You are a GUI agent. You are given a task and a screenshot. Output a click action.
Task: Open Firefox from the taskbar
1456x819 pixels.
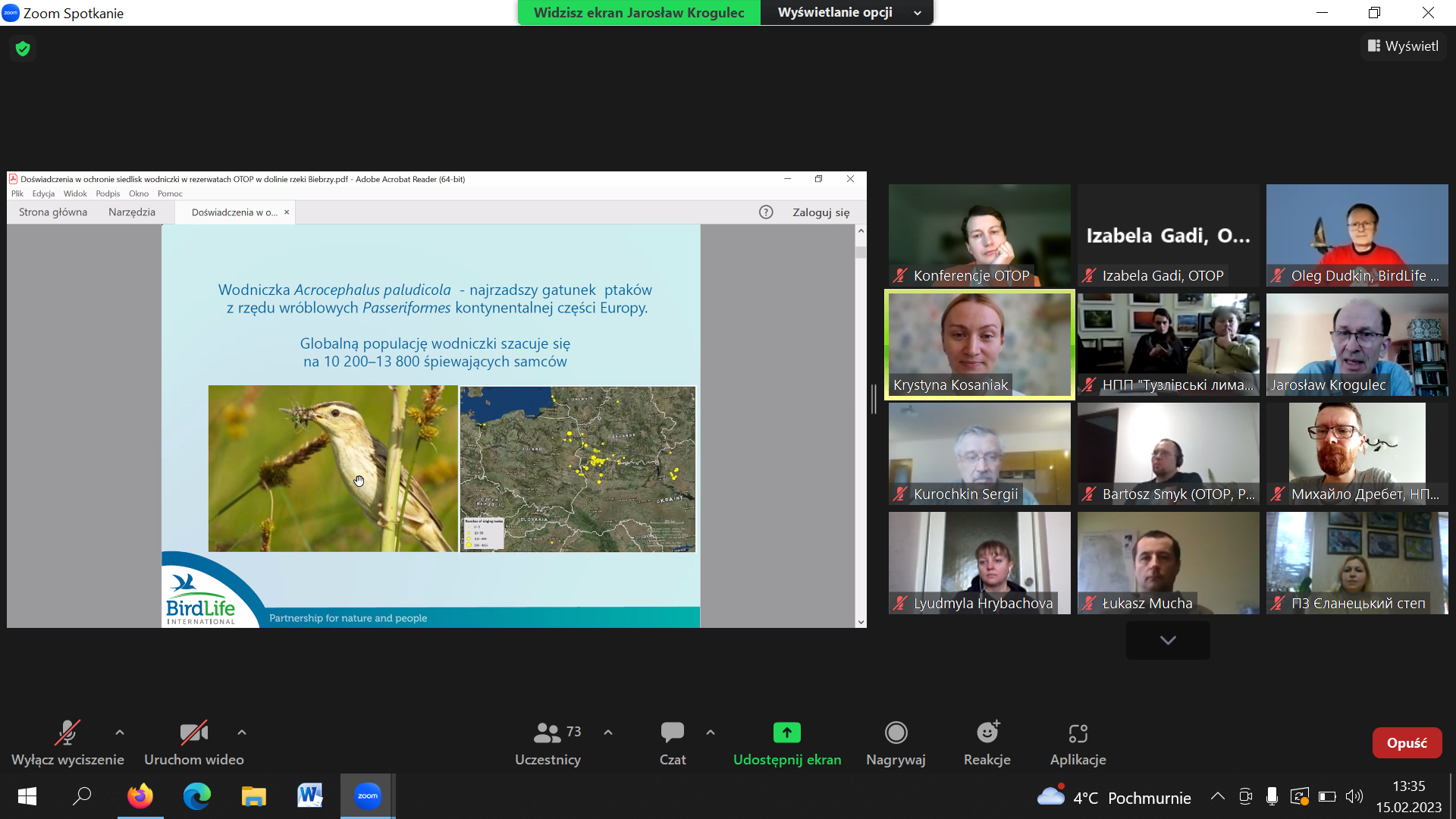tap(140, 796)
